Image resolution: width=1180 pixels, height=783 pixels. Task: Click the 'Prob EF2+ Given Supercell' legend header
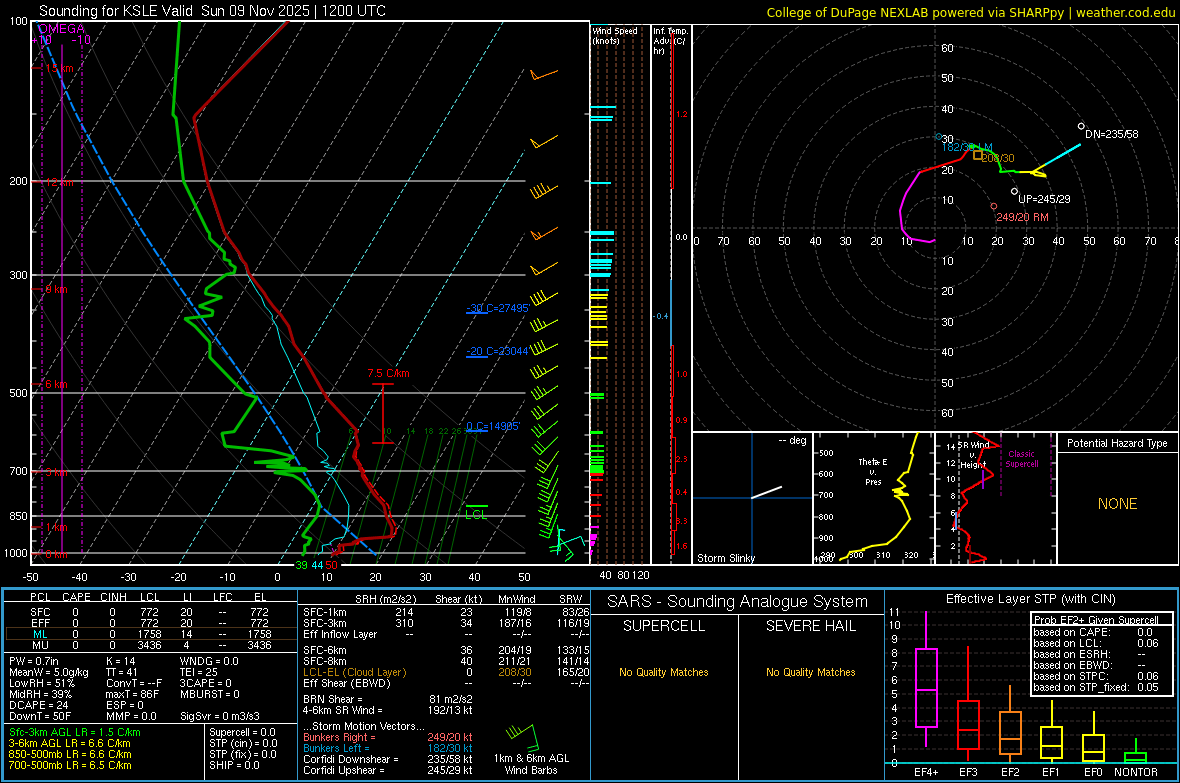point(1096,620)
